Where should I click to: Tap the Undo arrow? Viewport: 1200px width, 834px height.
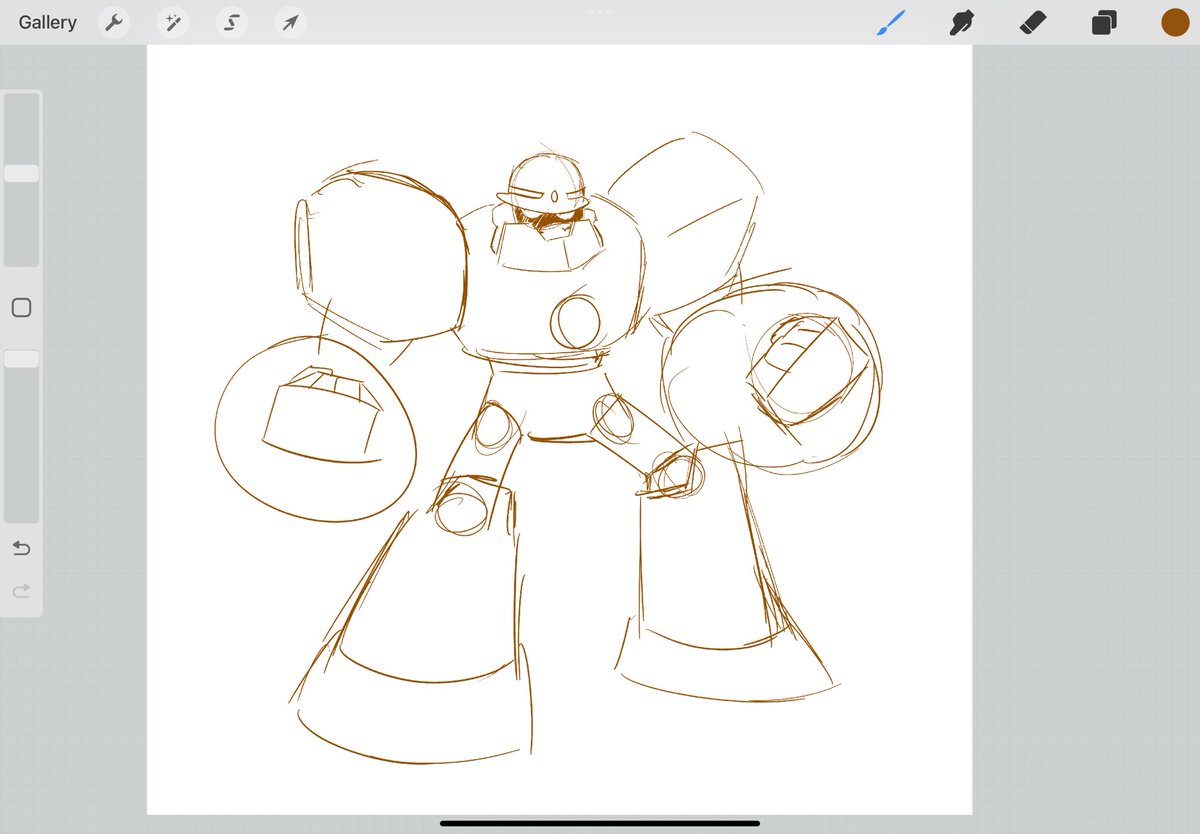21,548
